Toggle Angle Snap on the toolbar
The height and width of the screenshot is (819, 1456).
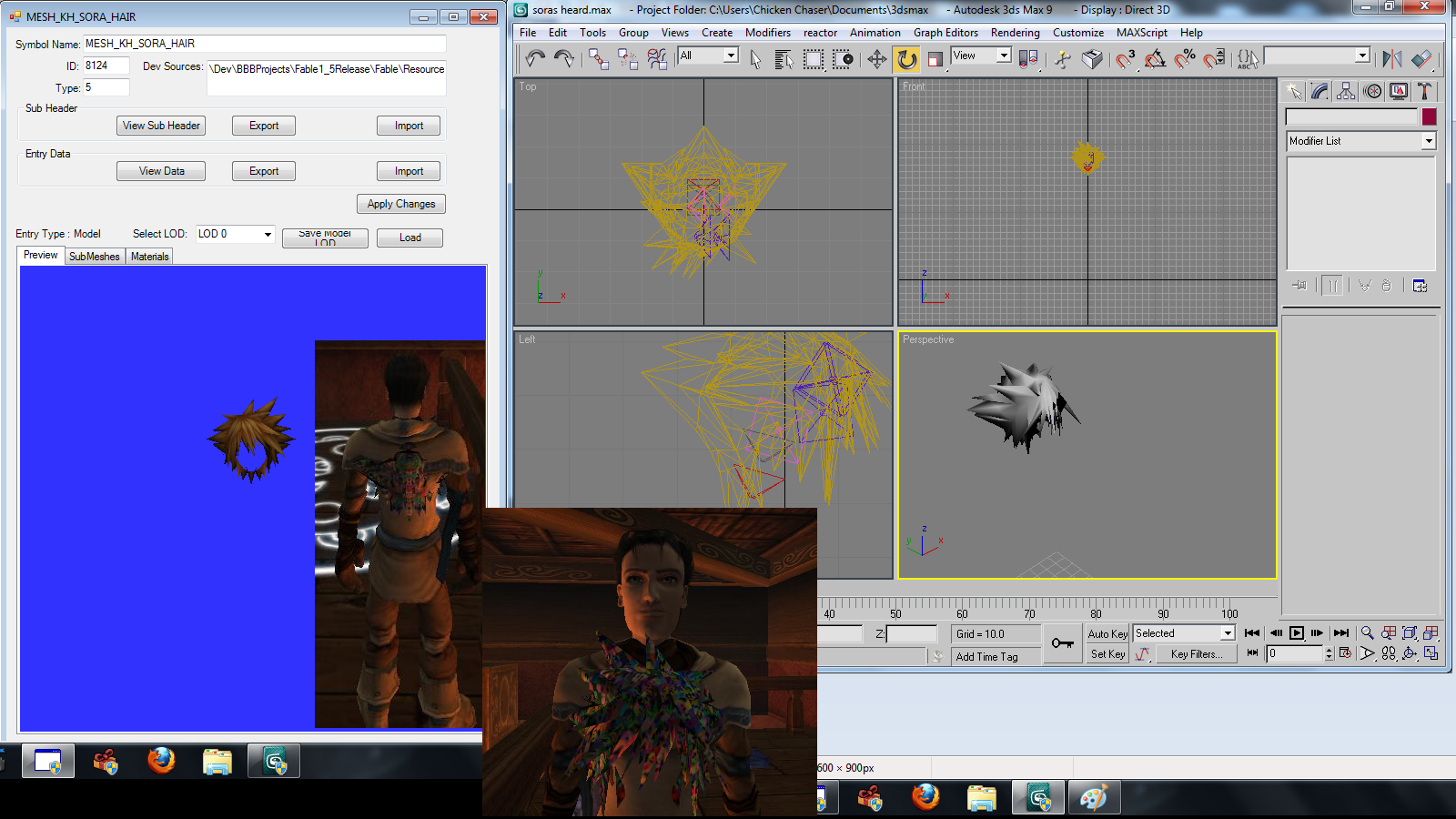coord(1155,59)
